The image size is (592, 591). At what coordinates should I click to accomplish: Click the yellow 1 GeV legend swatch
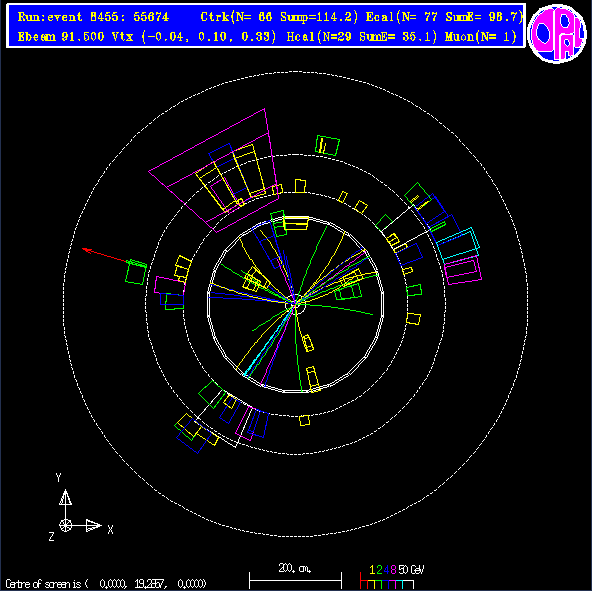click(x=372, y=584)
